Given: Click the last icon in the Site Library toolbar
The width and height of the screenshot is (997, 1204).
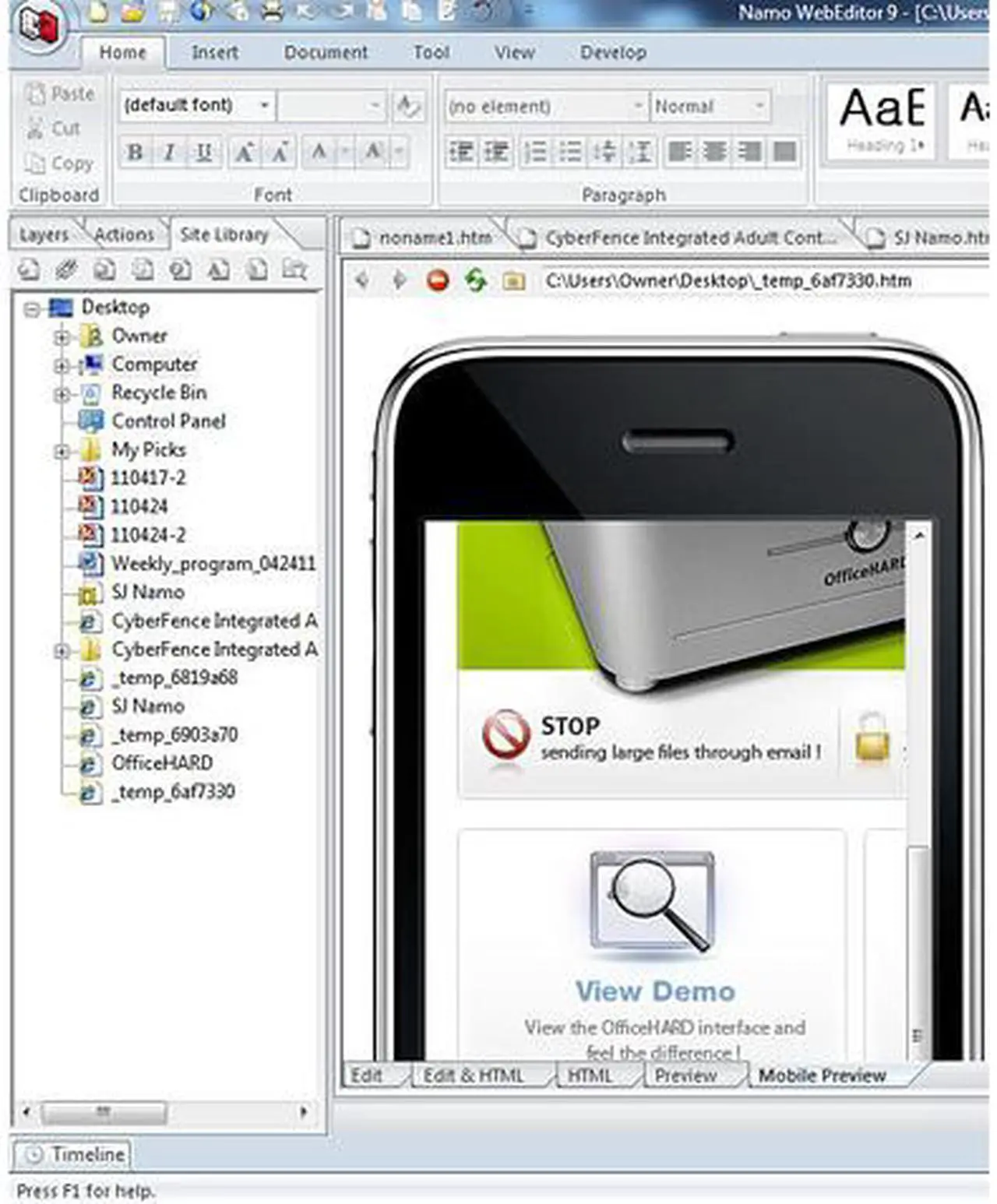Looking at the screenshot, I should click(x=294, y=269).
